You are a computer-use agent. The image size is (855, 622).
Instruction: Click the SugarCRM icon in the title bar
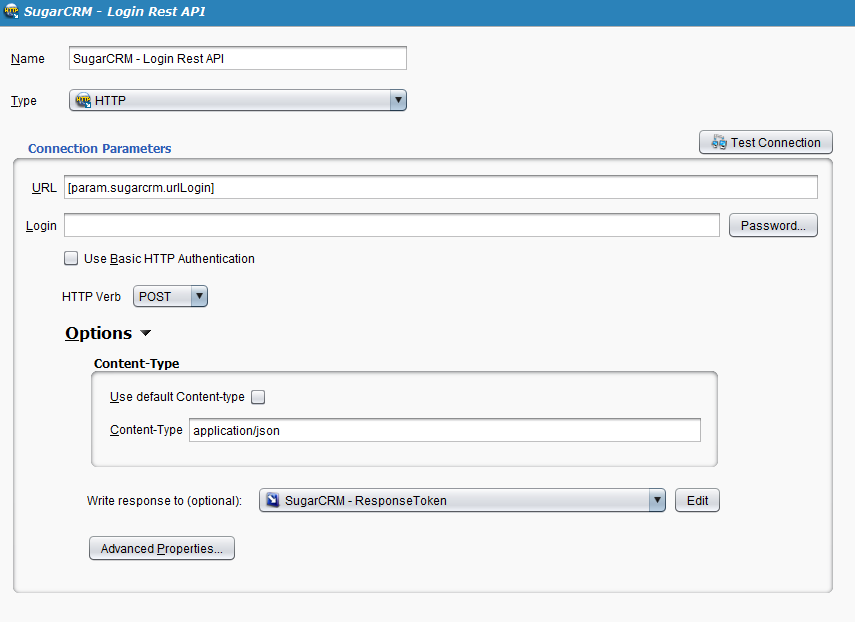point(10,11)
